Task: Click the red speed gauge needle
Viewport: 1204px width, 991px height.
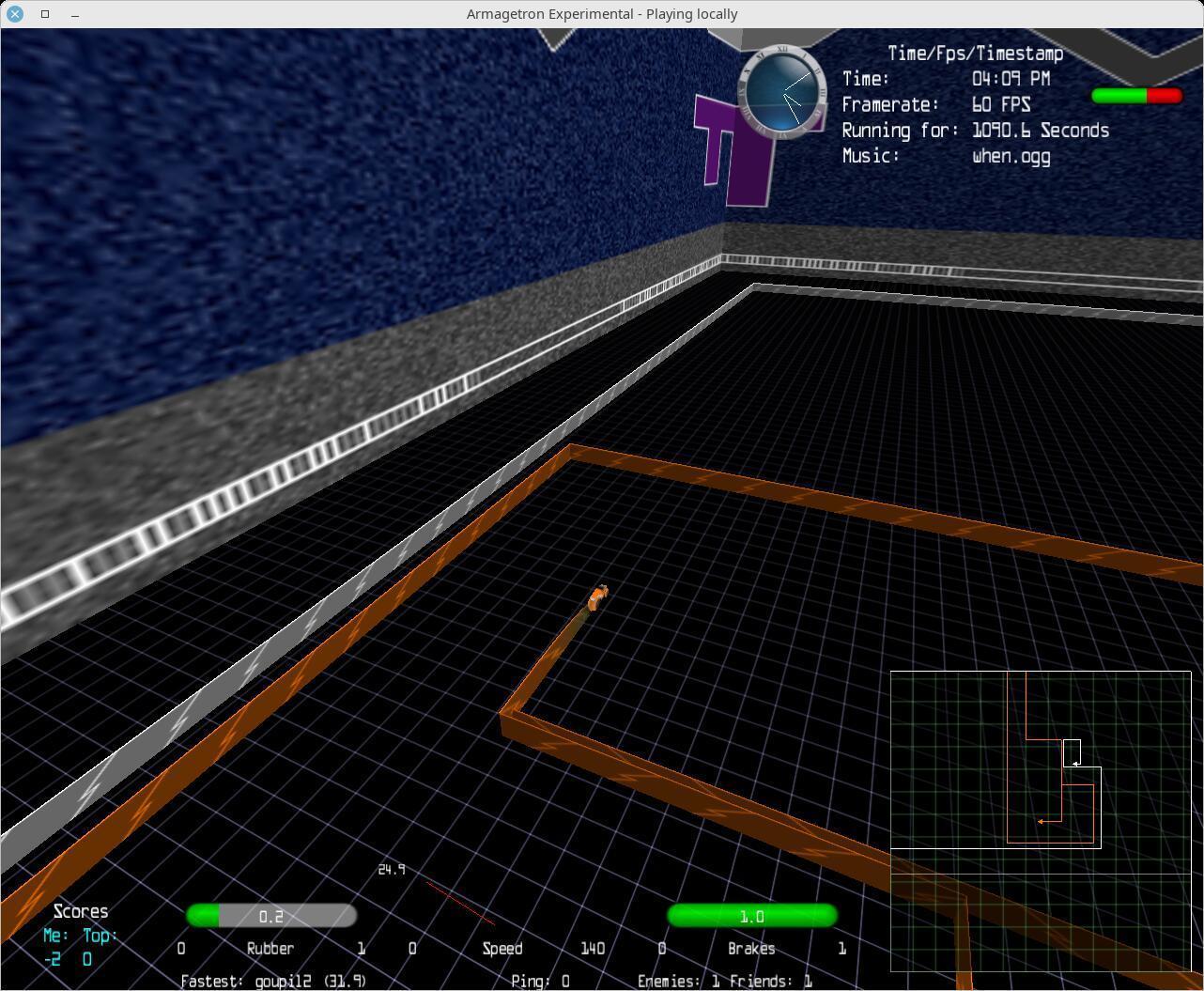Action: (x=460, y=903)
